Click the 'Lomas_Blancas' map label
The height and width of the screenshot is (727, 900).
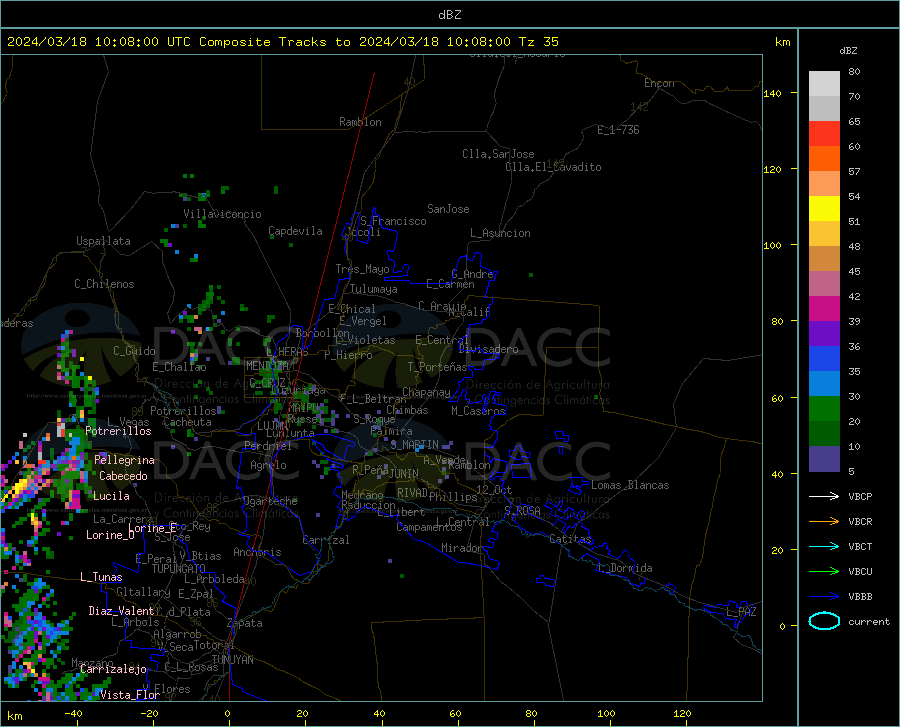coord(630,485)
